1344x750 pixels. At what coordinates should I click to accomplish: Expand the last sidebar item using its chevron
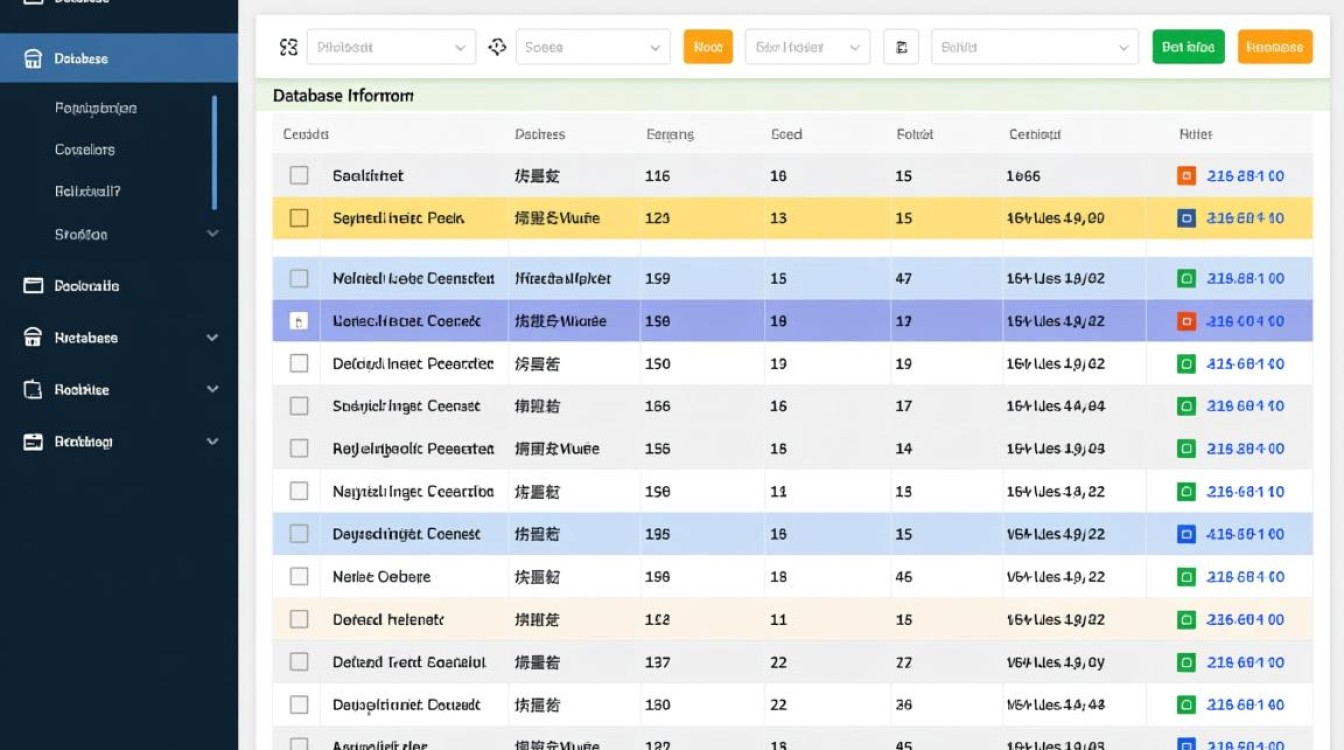pyautogui.click(x=212, y=442)
